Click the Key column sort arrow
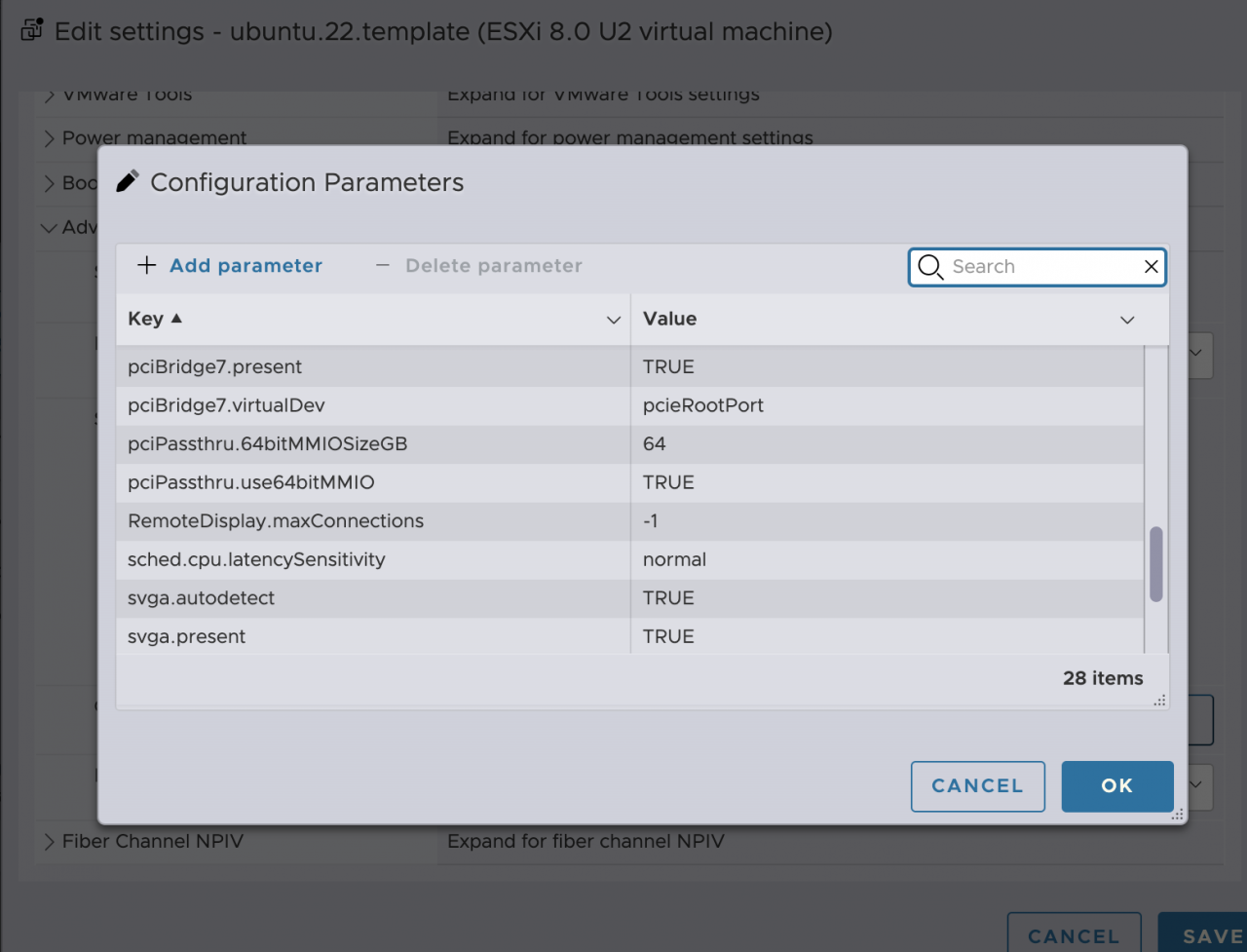 [176, 318]
